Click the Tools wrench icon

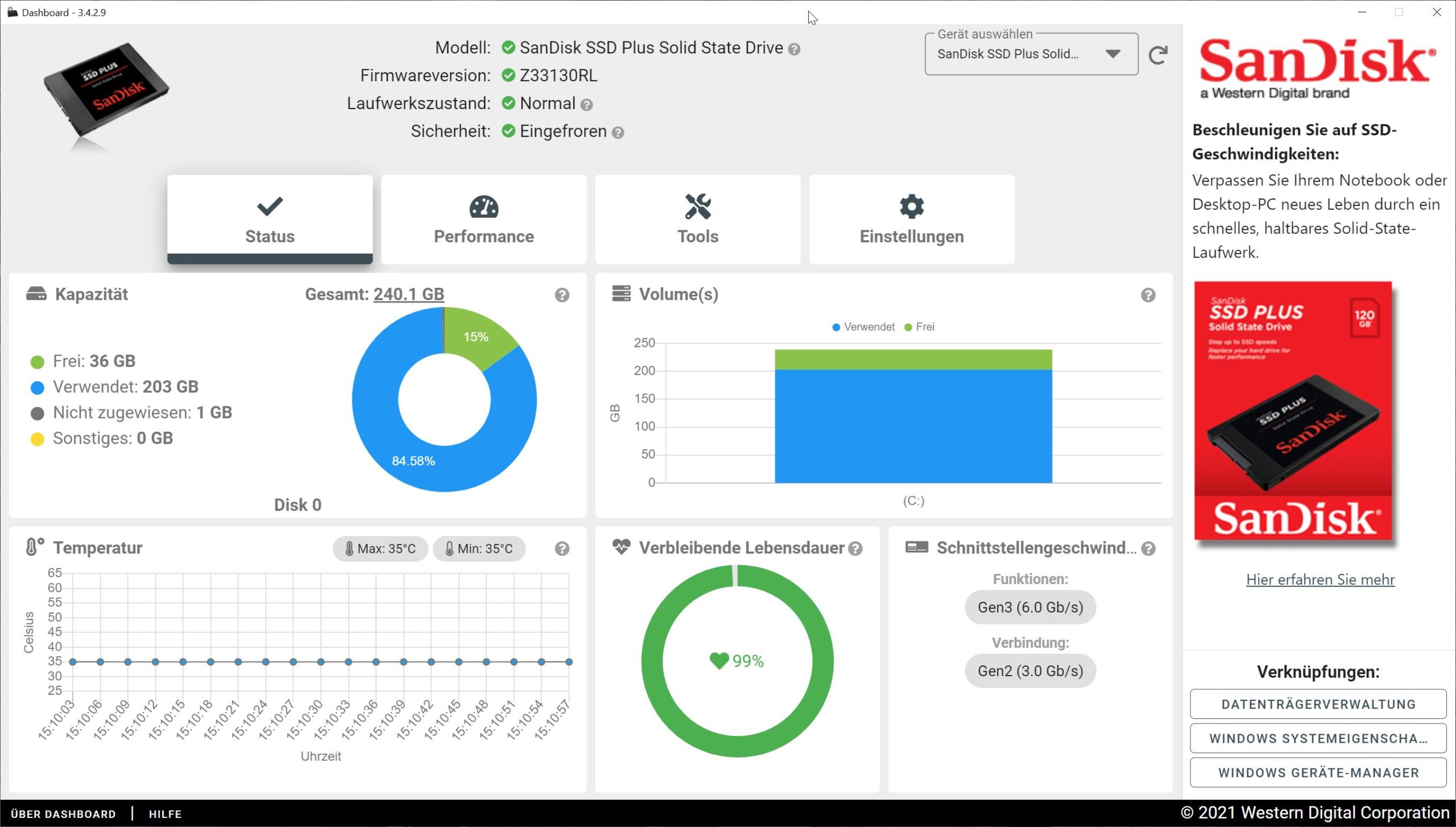click(x=698, y=206)
